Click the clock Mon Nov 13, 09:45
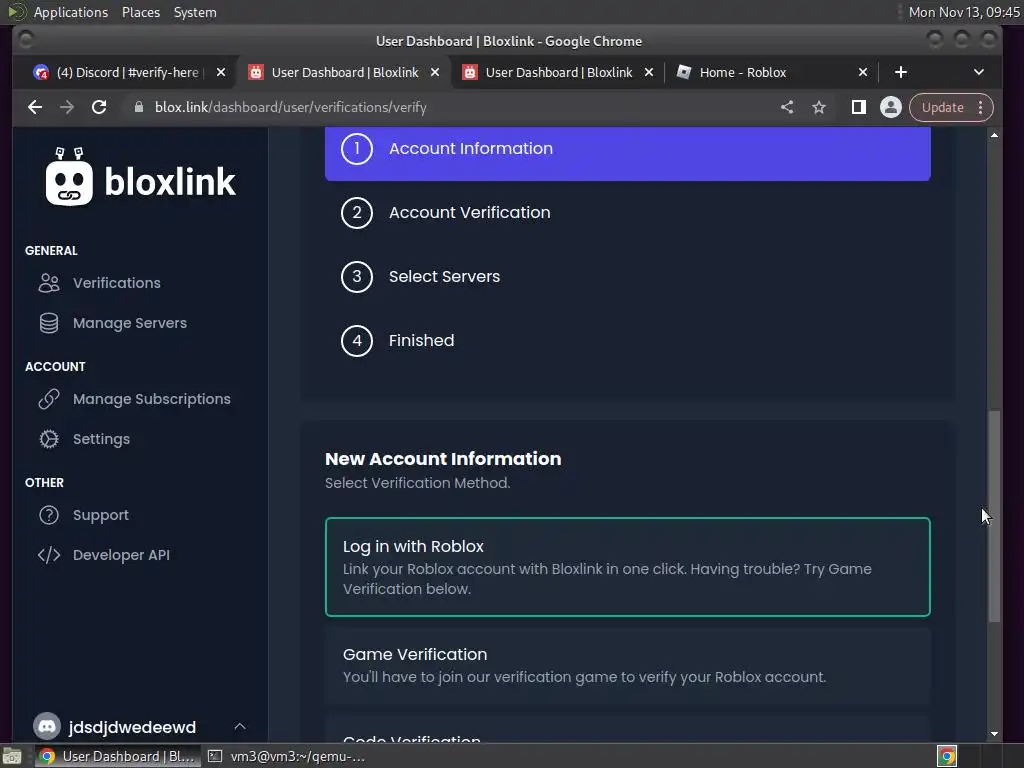The height and width of the screenshot is (768, 1024). coord(964,12)
